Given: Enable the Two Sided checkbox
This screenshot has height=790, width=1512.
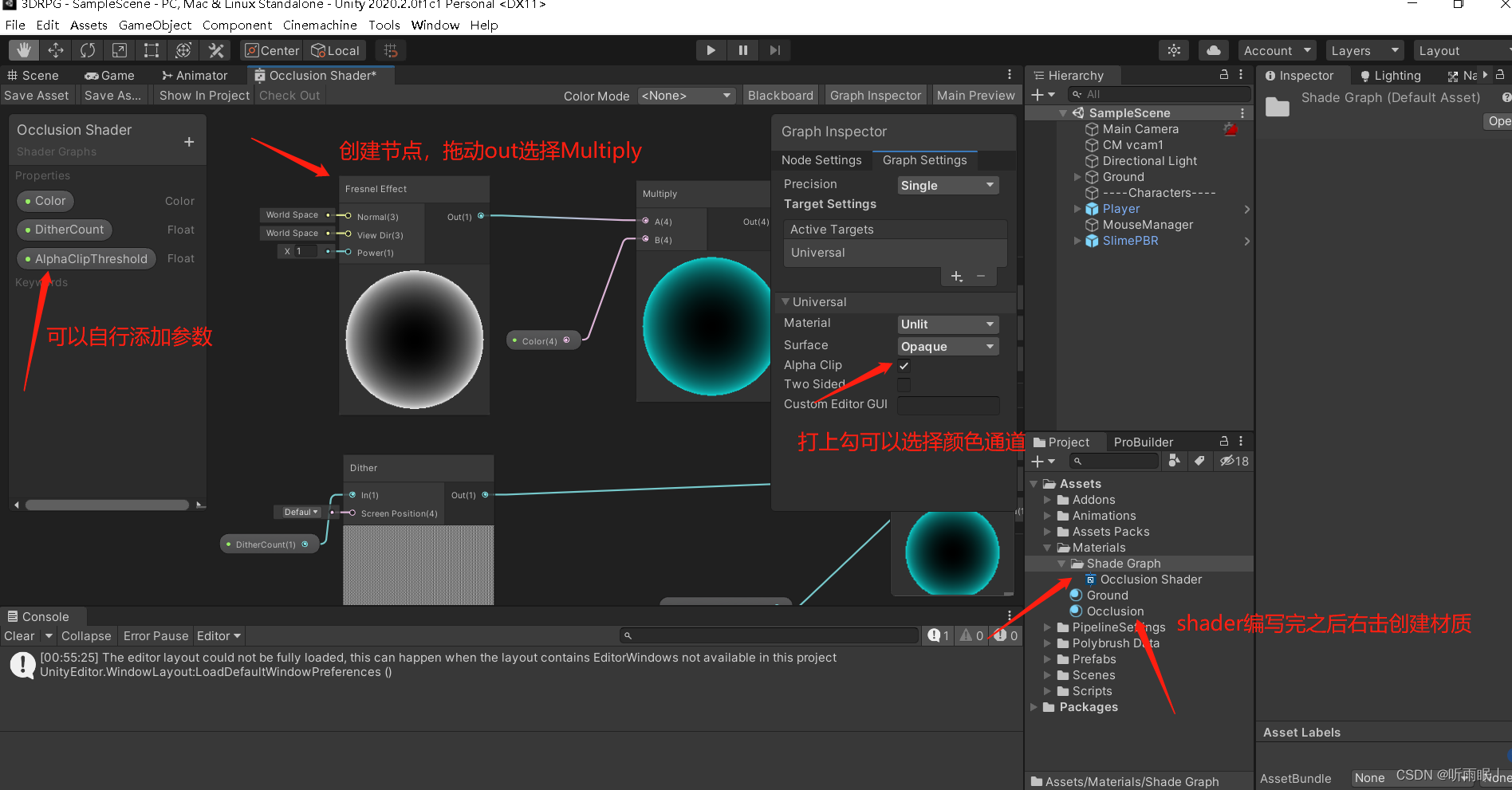Looking at the screenshot, I should point(904,385).
